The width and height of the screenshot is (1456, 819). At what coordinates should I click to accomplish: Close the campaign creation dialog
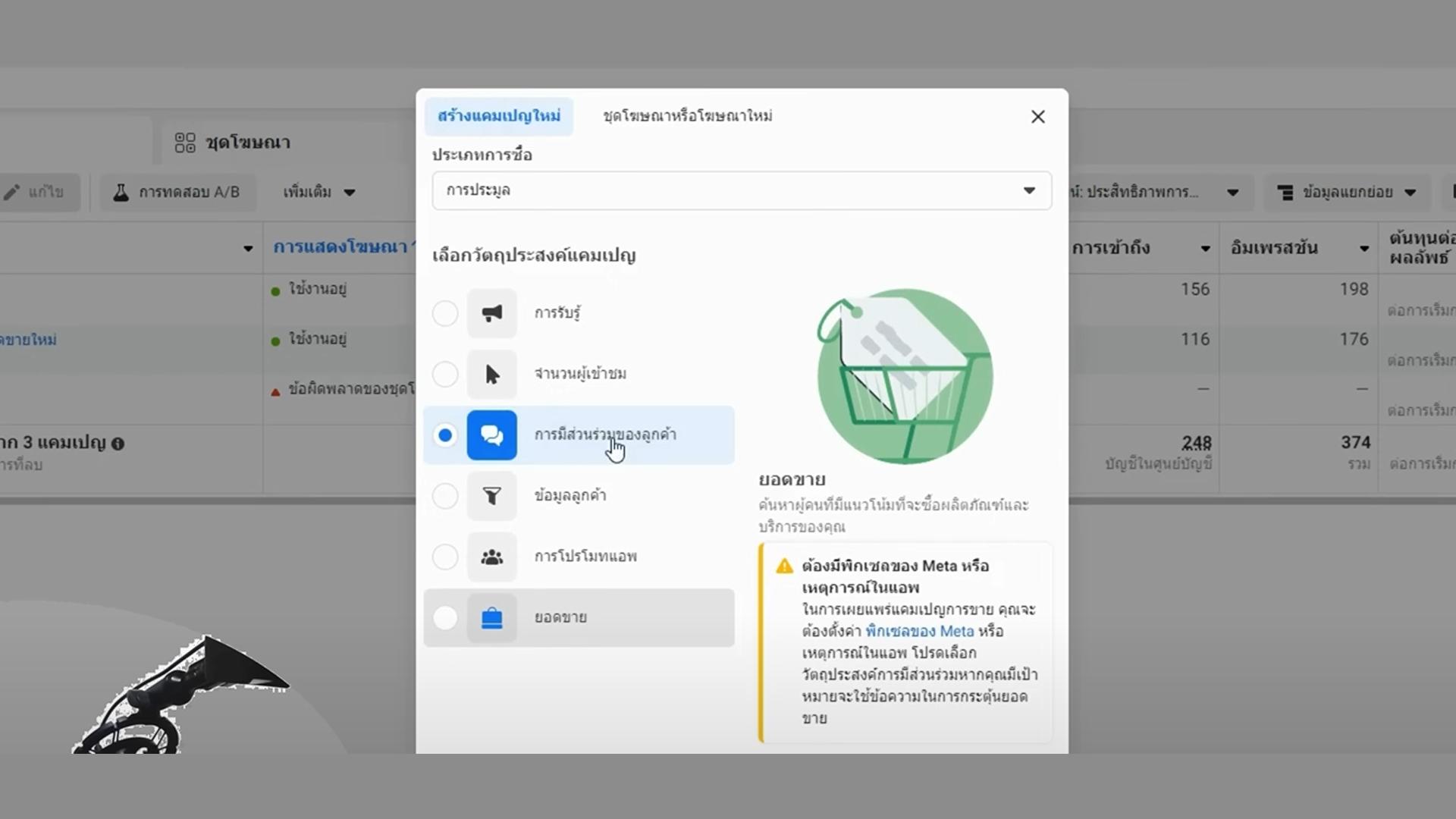[x=1037, y=117]
